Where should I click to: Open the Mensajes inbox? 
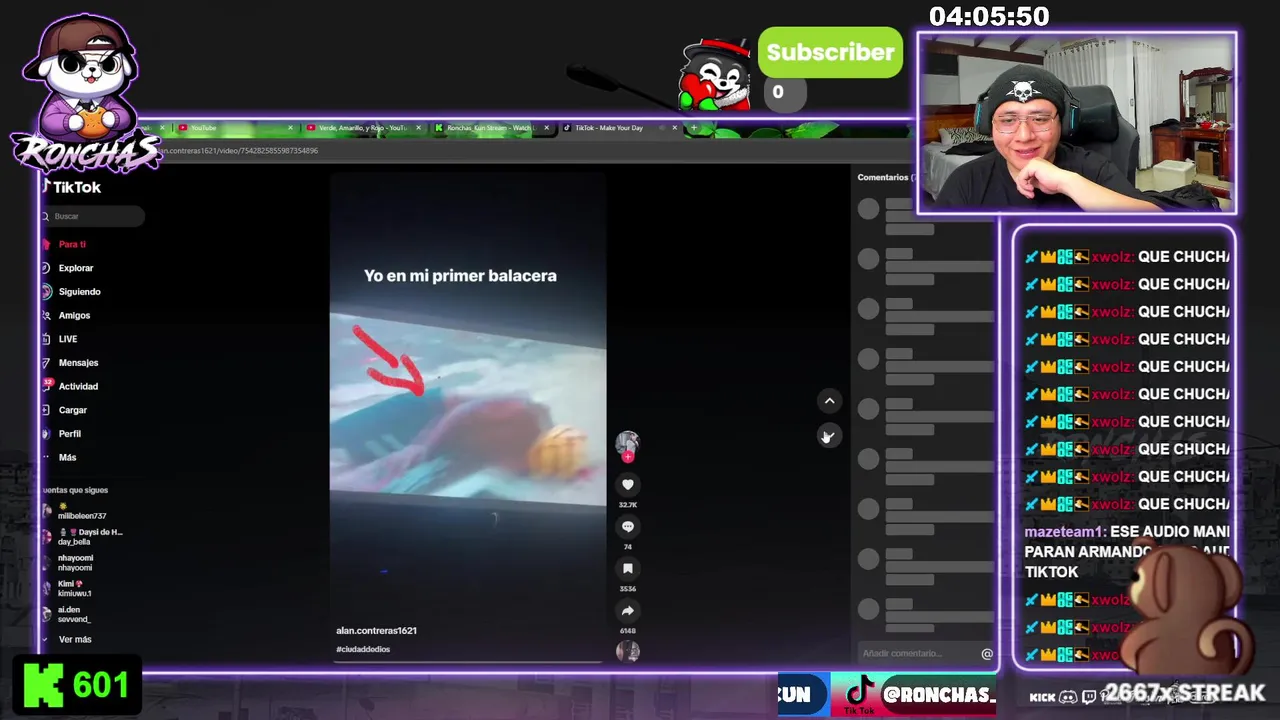coord(78,363)
